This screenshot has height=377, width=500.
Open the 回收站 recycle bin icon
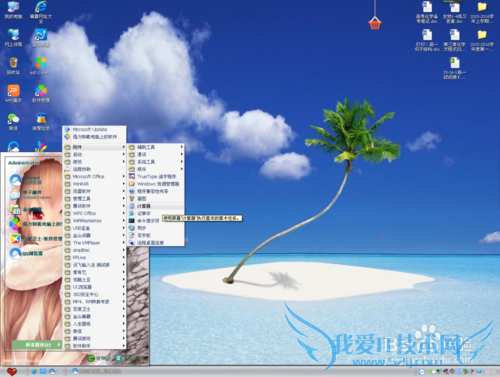point(13,65)
